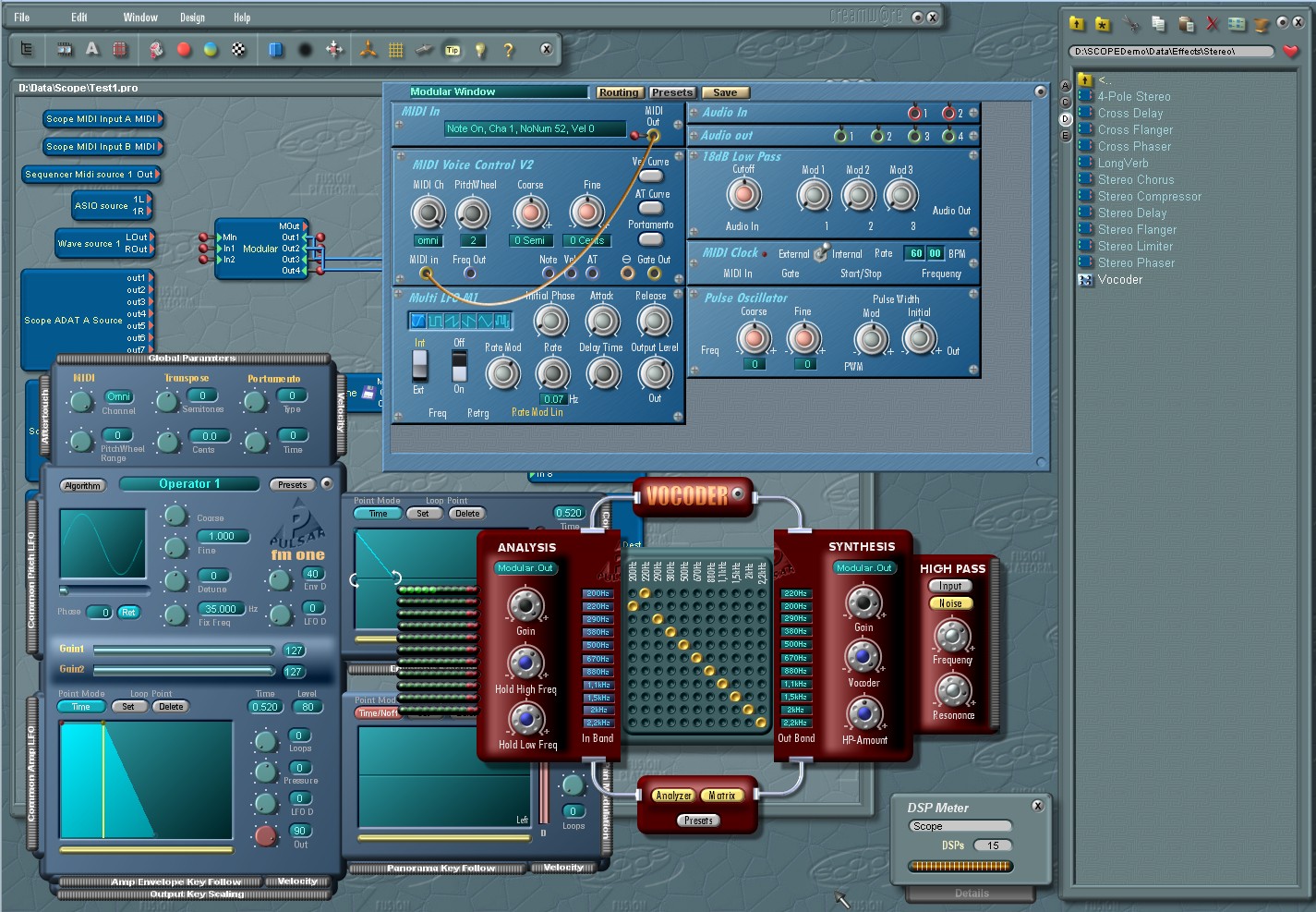Click Presets in the Modular Window
The image size is (1316, 912).
[x=672, y=92]
